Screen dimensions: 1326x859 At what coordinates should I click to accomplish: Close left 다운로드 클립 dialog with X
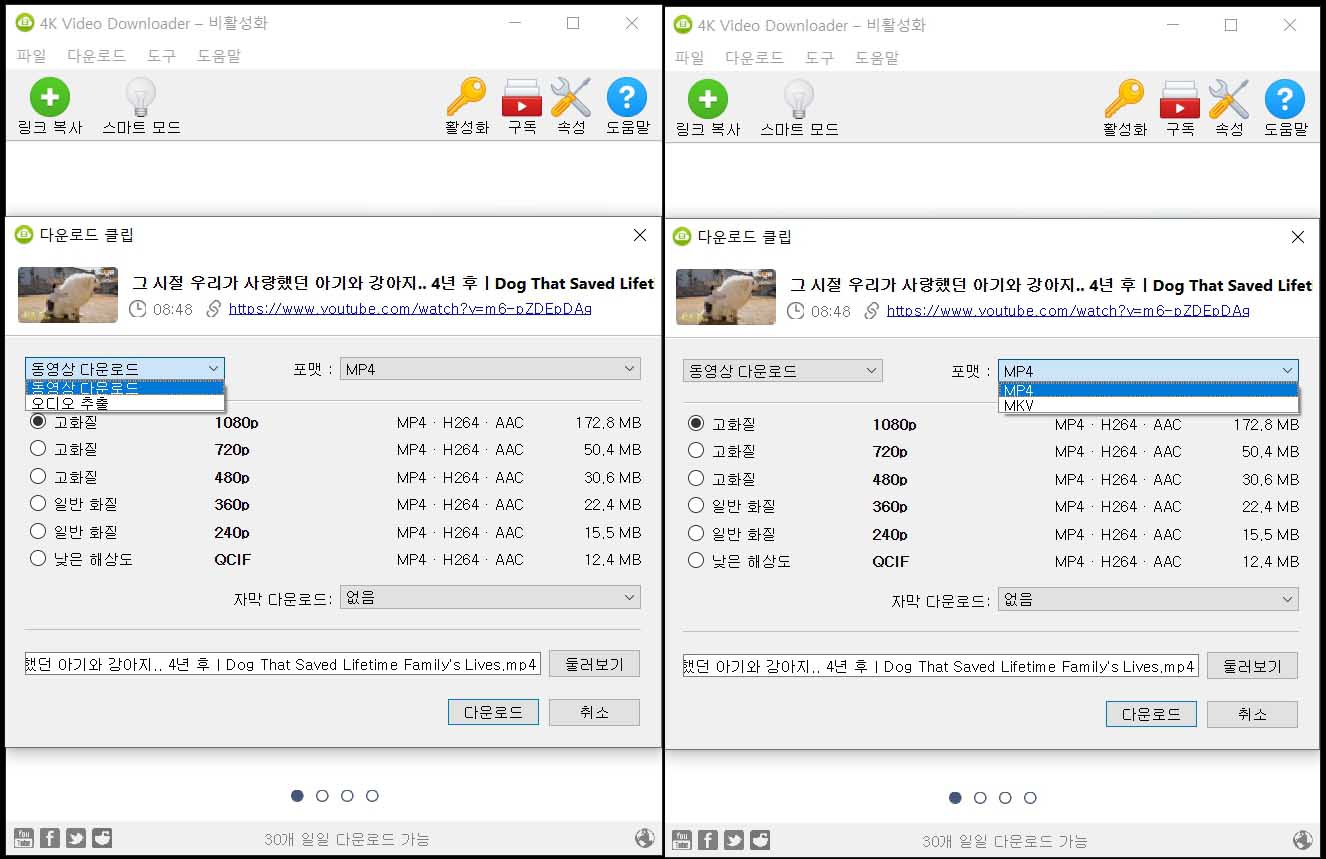tap(640, 235)
